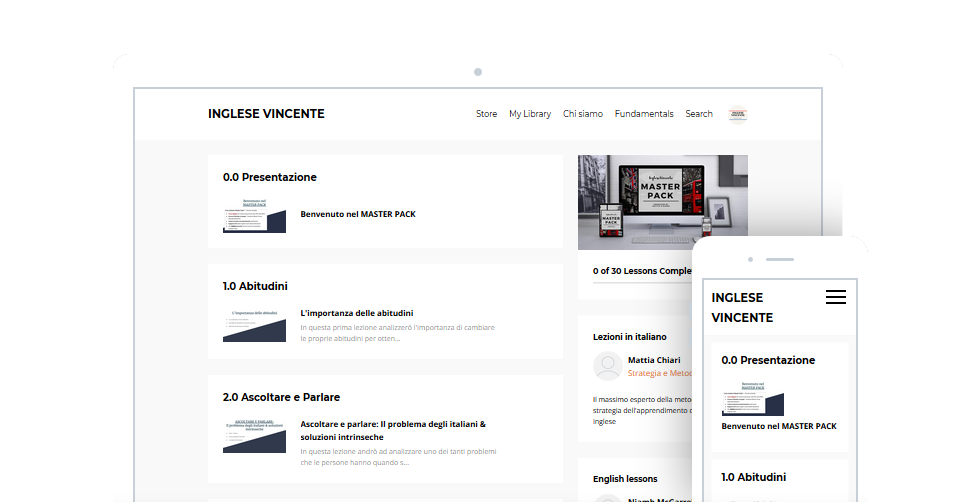The height and width of the screenshot is (502, 959).
Task: Click the INGLESE VINCENTE logo on desktop header
Action: (266, 114)
